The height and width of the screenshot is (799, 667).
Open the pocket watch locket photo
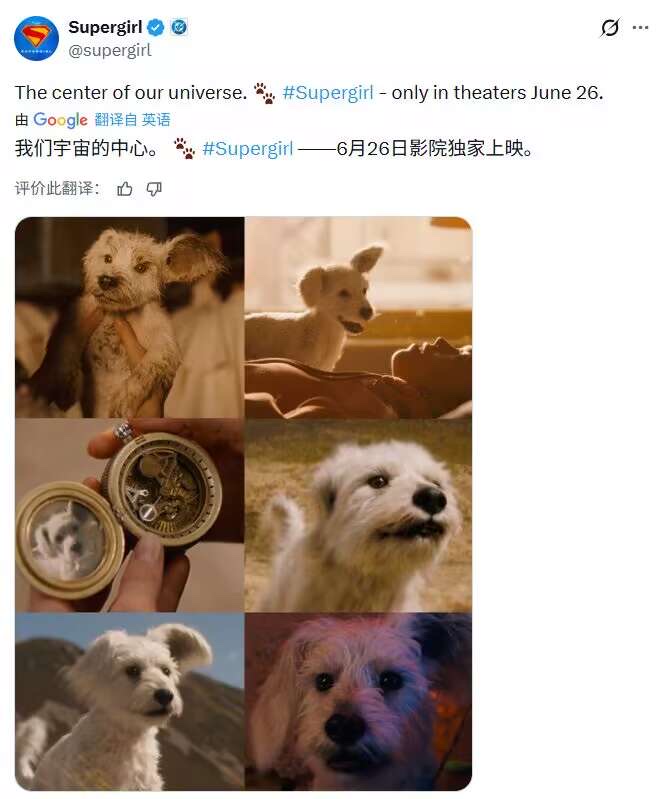point(129,515)
